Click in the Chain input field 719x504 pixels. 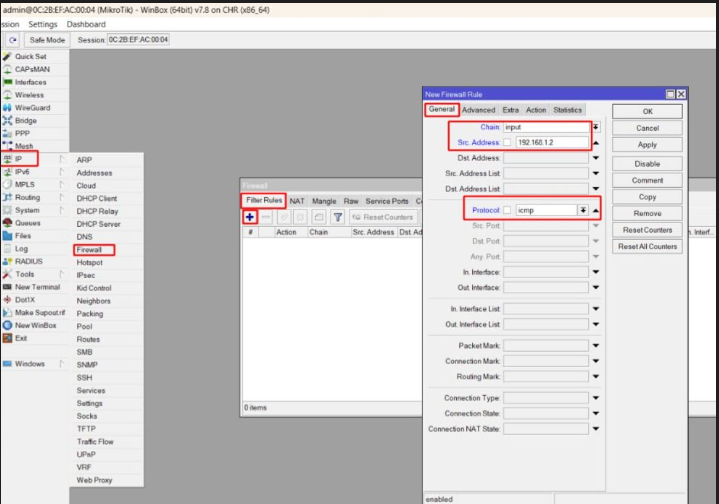click(x=547, y=127)
